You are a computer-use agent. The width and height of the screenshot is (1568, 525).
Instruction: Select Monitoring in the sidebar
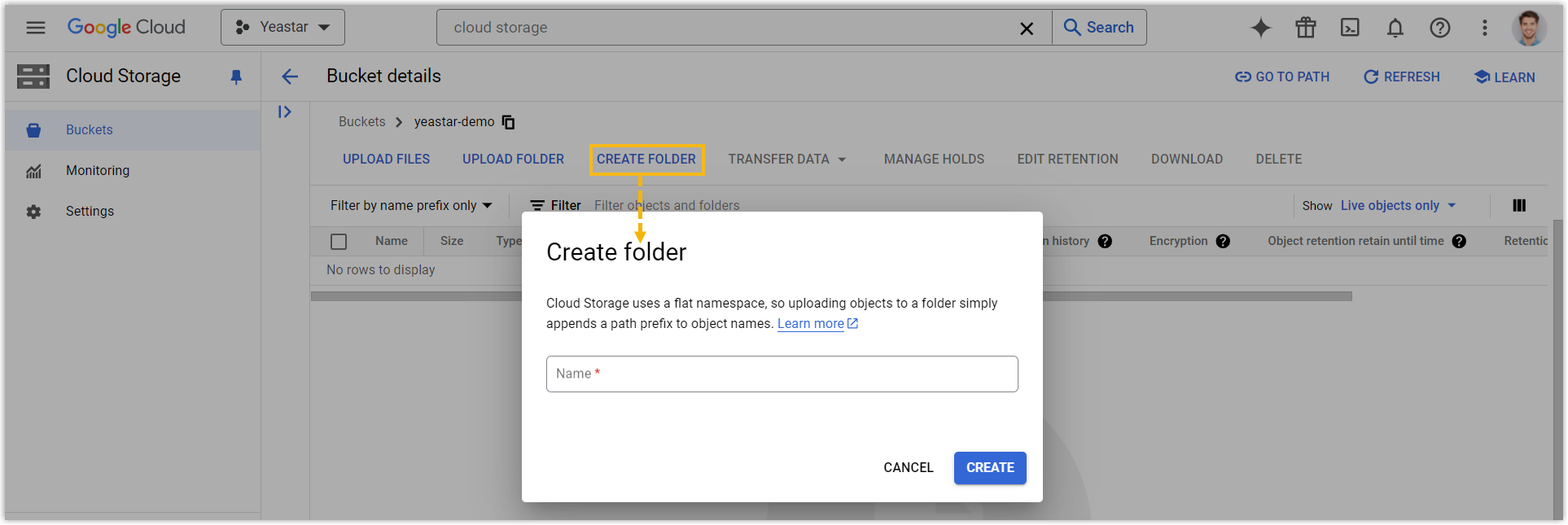pyautogui.click(x=98, y=171)
